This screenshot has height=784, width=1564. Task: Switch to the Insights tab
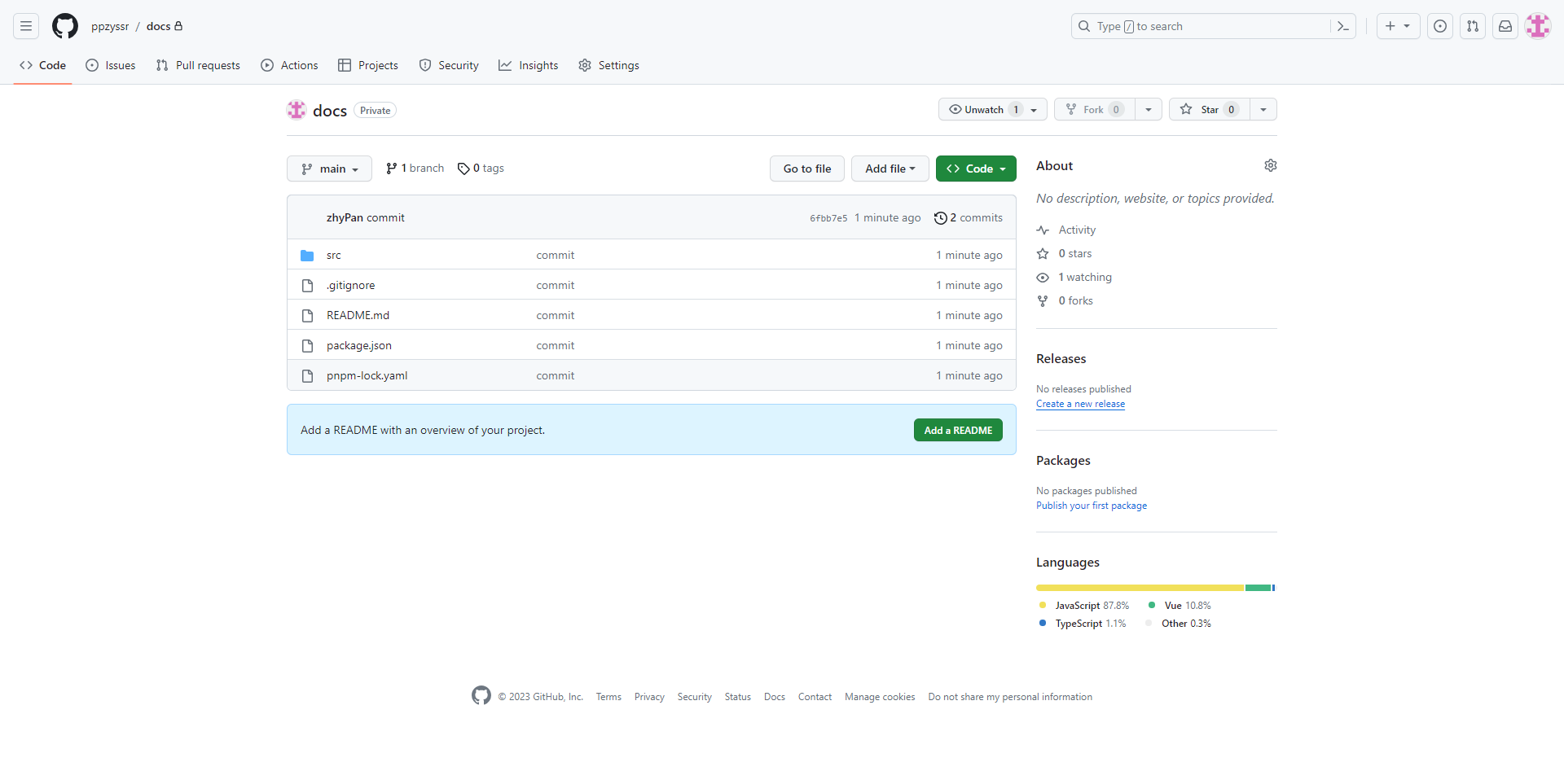529,65
